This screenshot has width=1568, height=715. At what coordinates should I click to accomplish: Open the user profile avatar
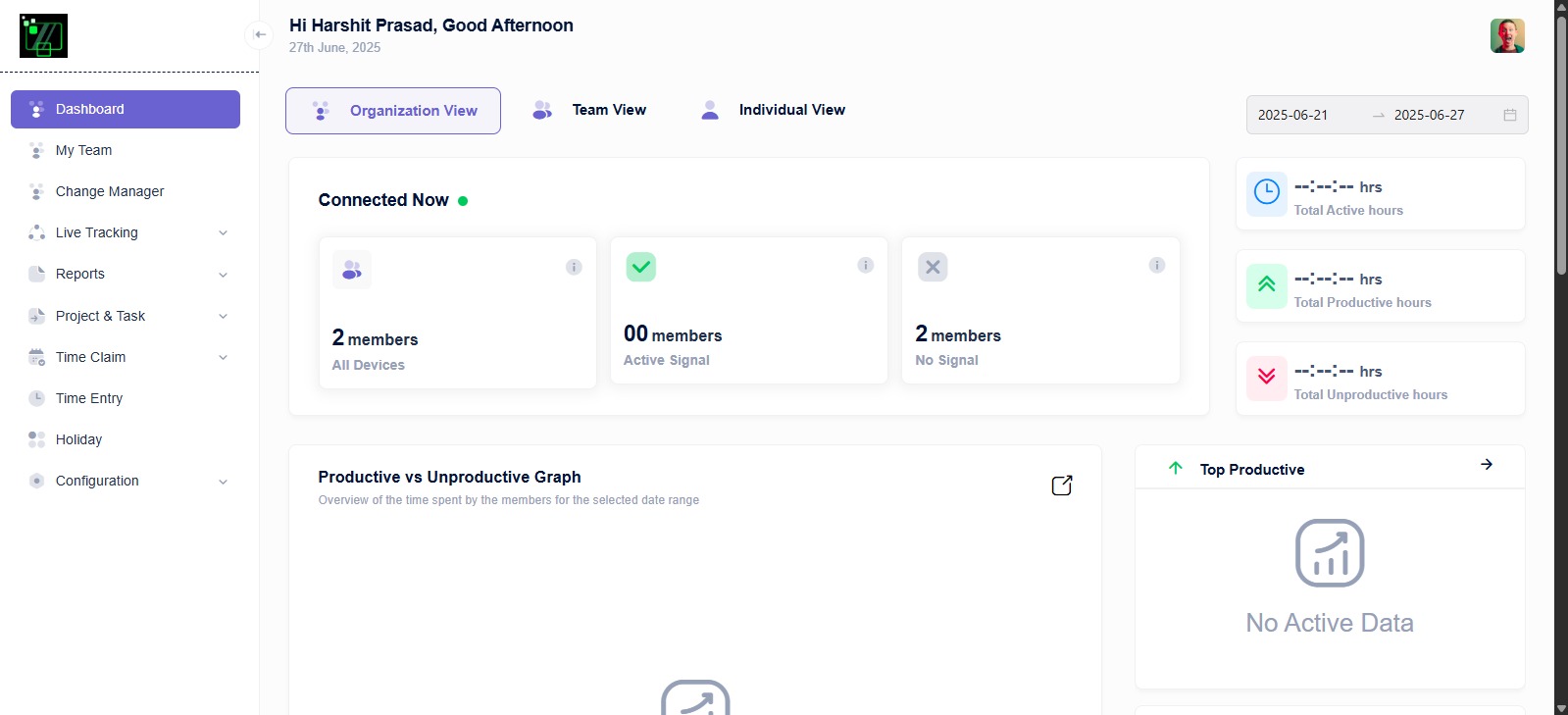pyautogui.click(x=1507, y=35)
